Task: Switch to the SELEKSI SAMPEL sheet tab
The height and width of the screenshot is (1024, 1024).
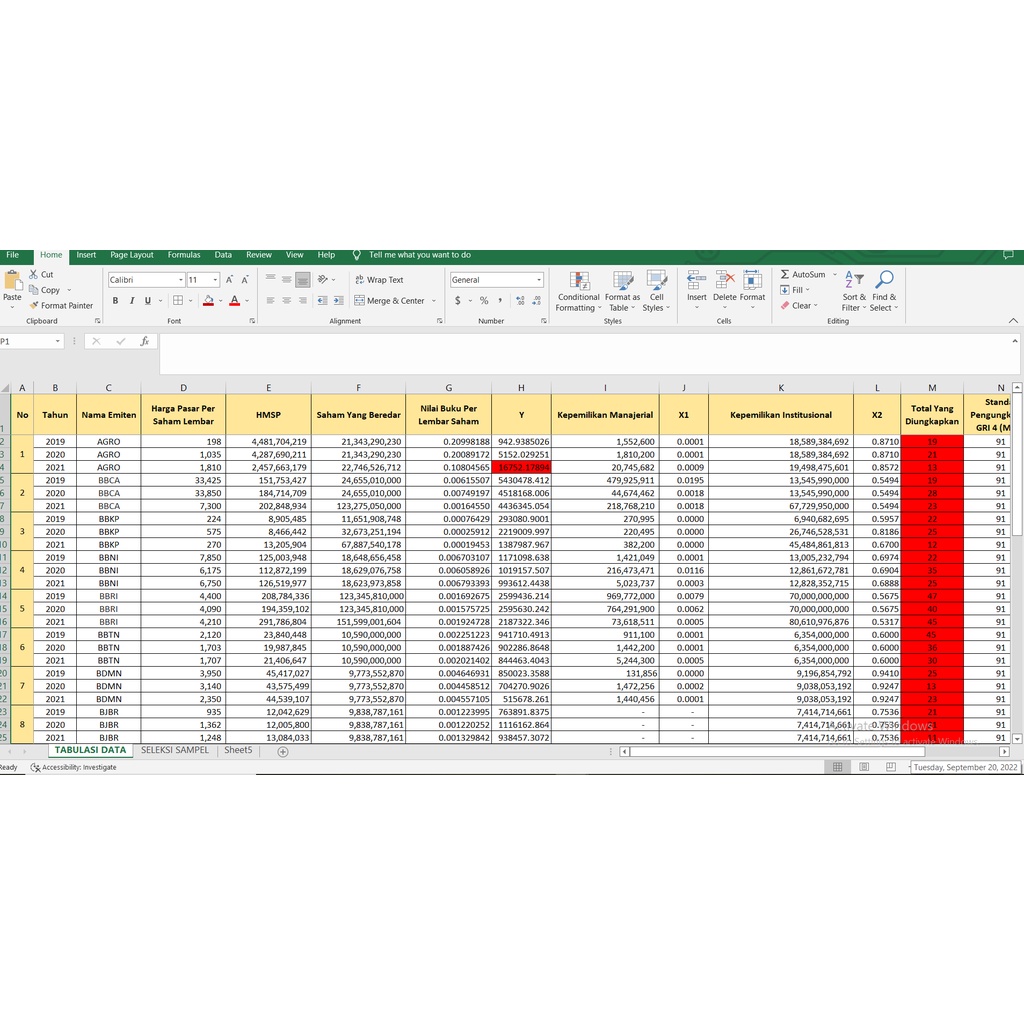Action: click(x=175, y=750)
